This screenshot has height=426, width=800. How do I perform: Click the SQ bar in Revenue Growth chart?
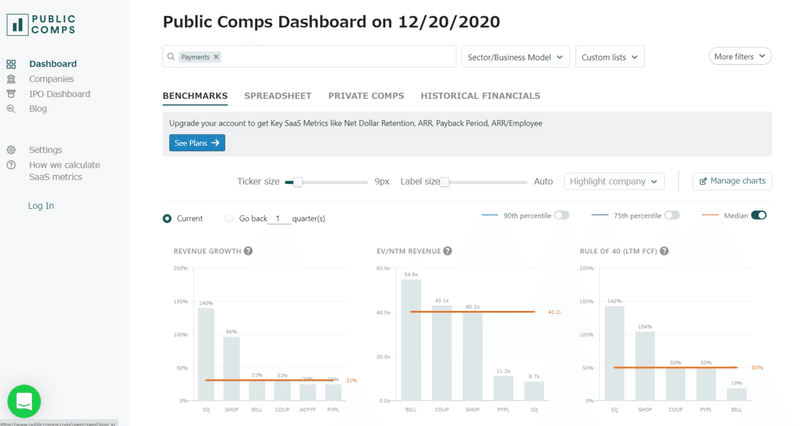point(206,354)
